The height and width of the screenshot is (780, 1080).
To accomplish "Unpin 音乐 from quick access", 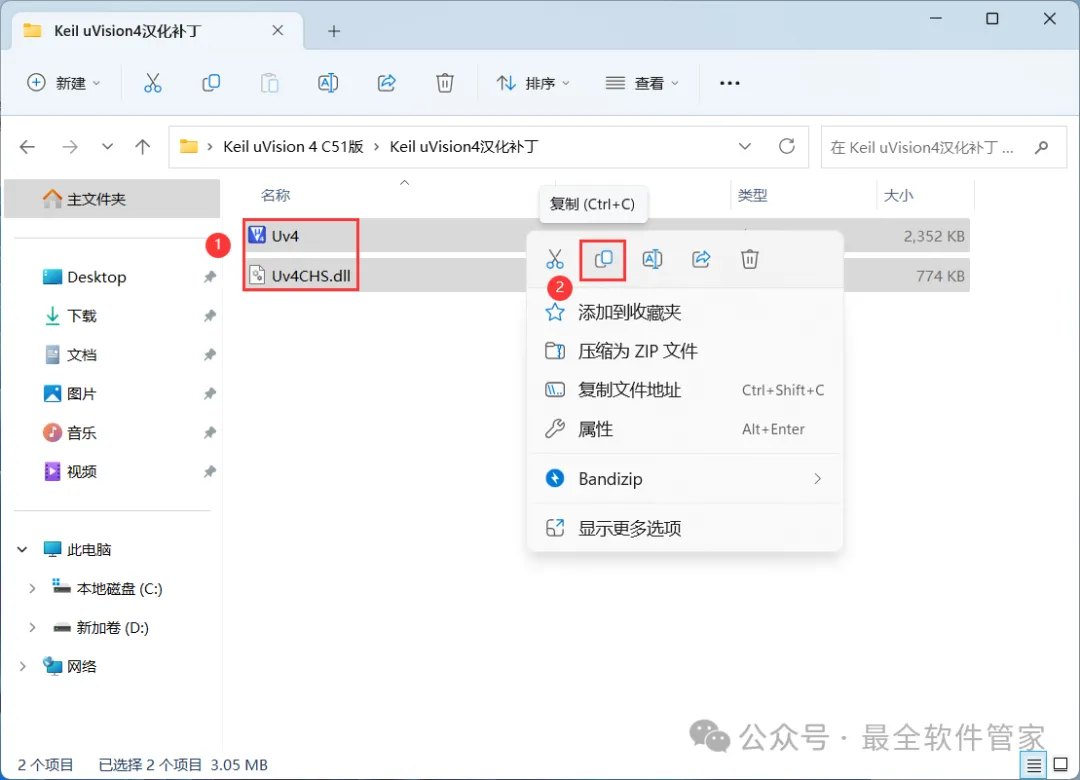I will [x=209, y=433].
